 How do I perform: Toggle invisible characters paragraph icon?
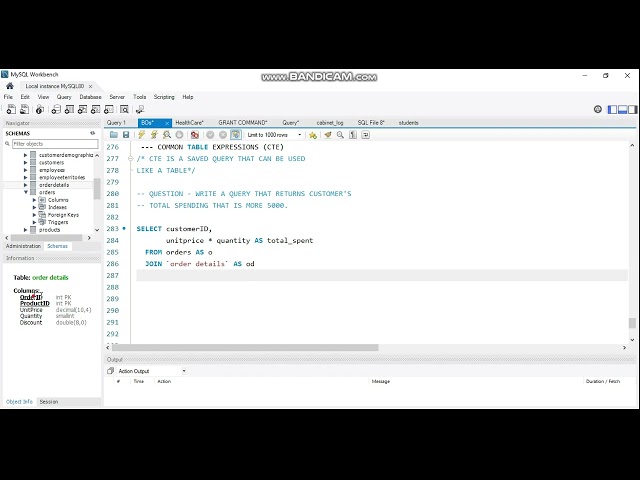(353, 135)
